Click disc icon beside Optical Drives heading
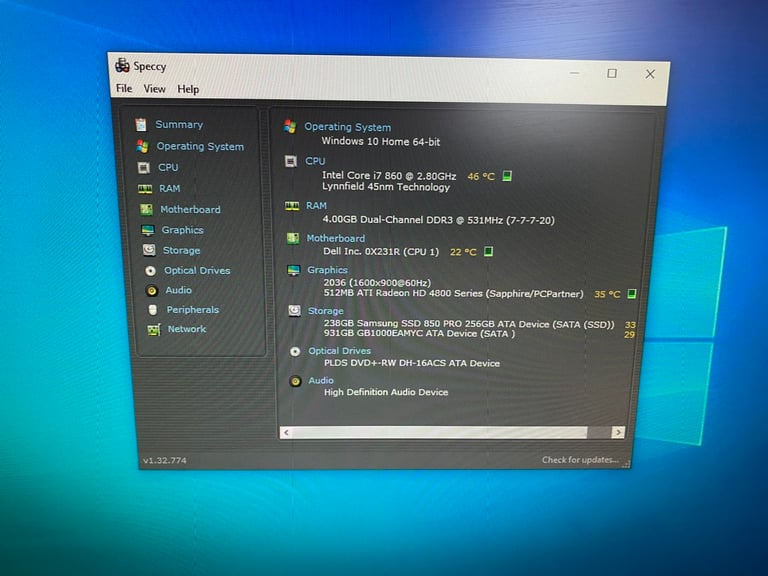 (x=295, y=351)
